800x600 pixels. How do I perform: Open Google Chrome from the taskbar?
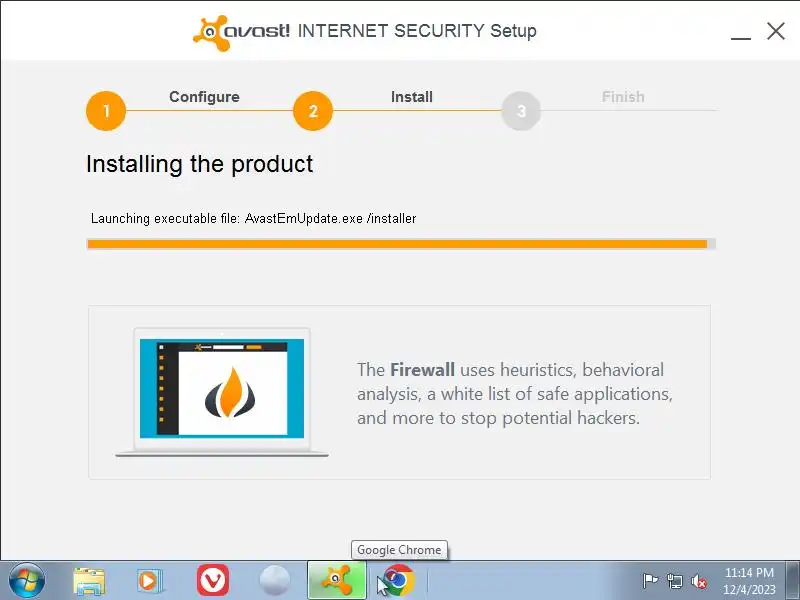(398, 580)
